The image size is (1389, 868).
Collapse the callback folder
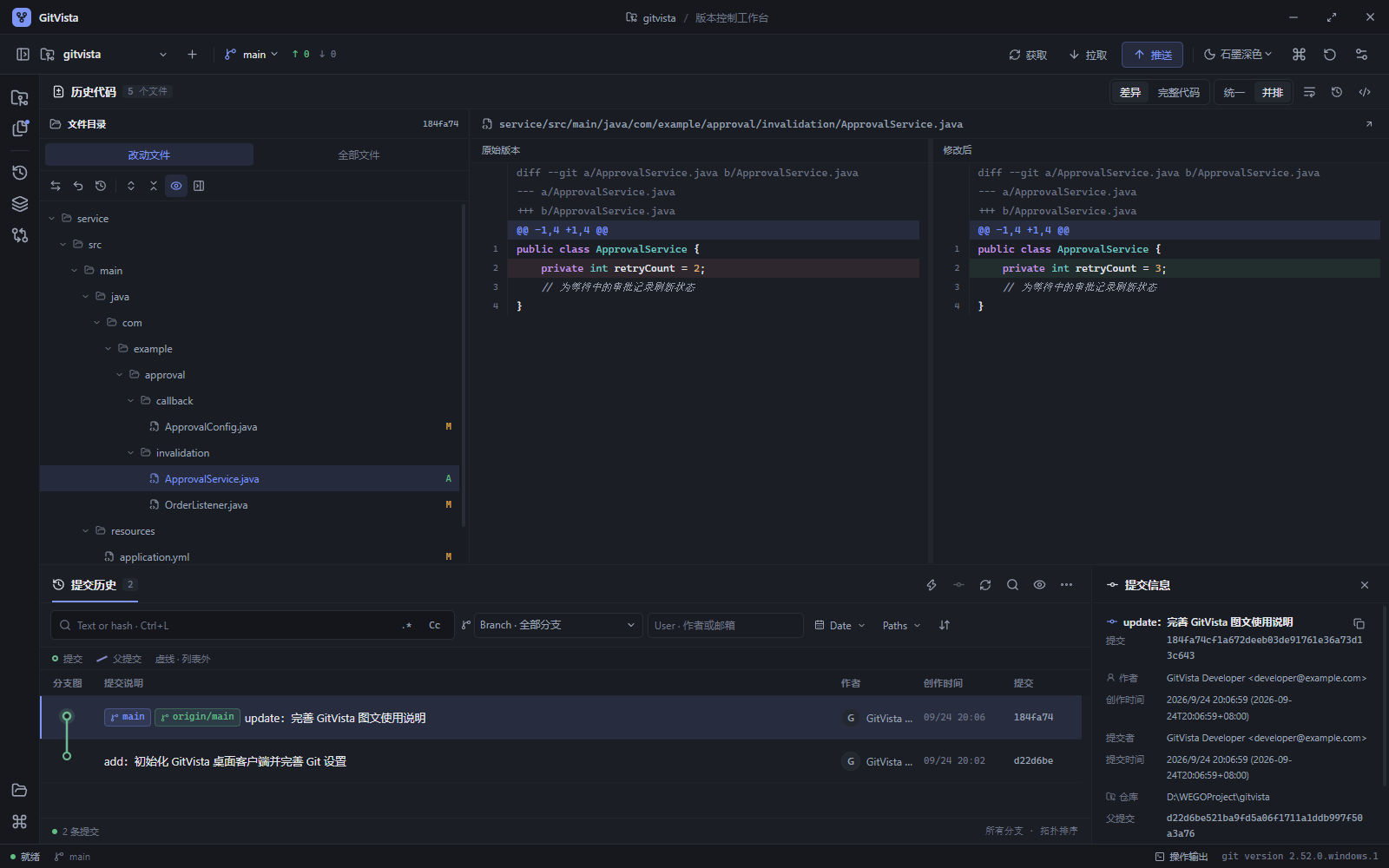131,401
